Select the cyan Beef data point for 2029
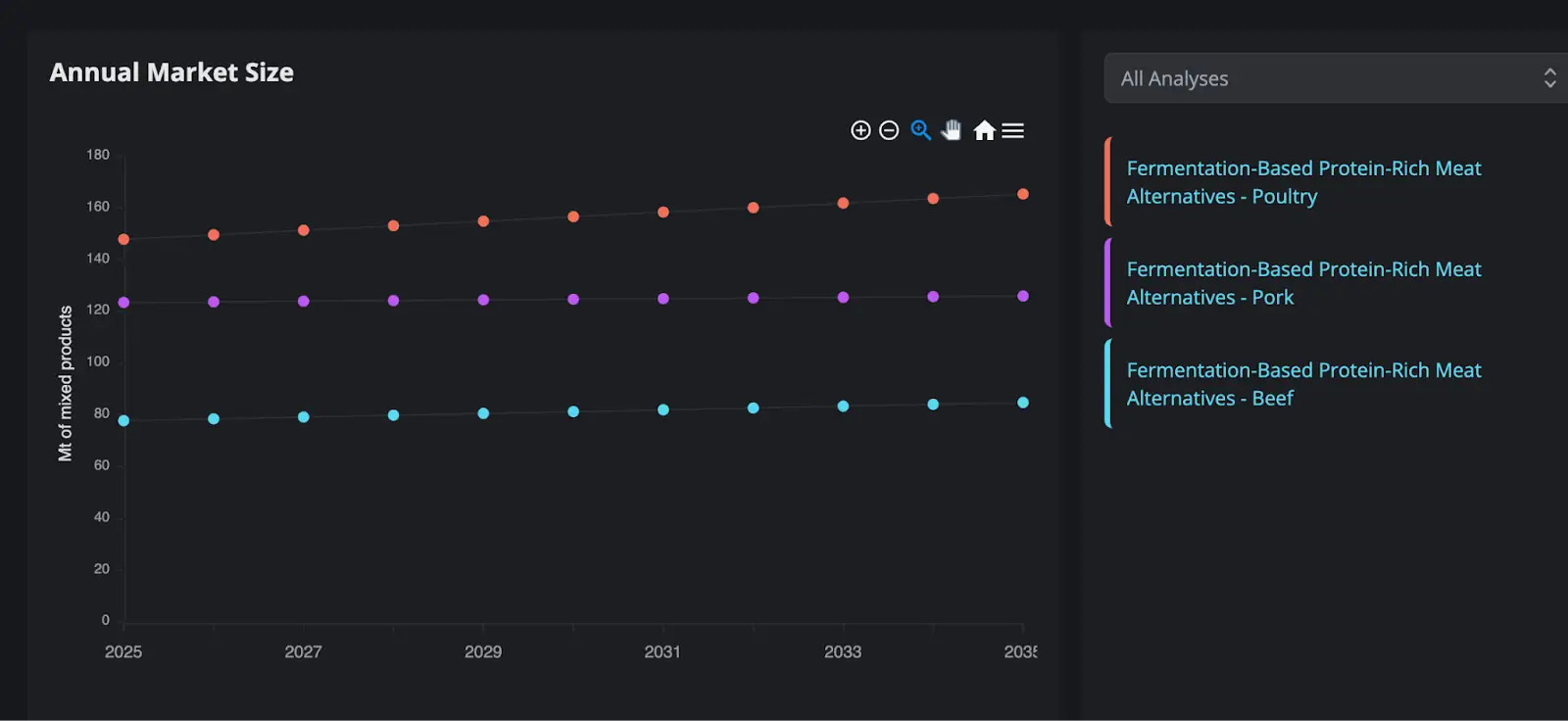This screenshot has width=1568, height=721. click(483, 413)
